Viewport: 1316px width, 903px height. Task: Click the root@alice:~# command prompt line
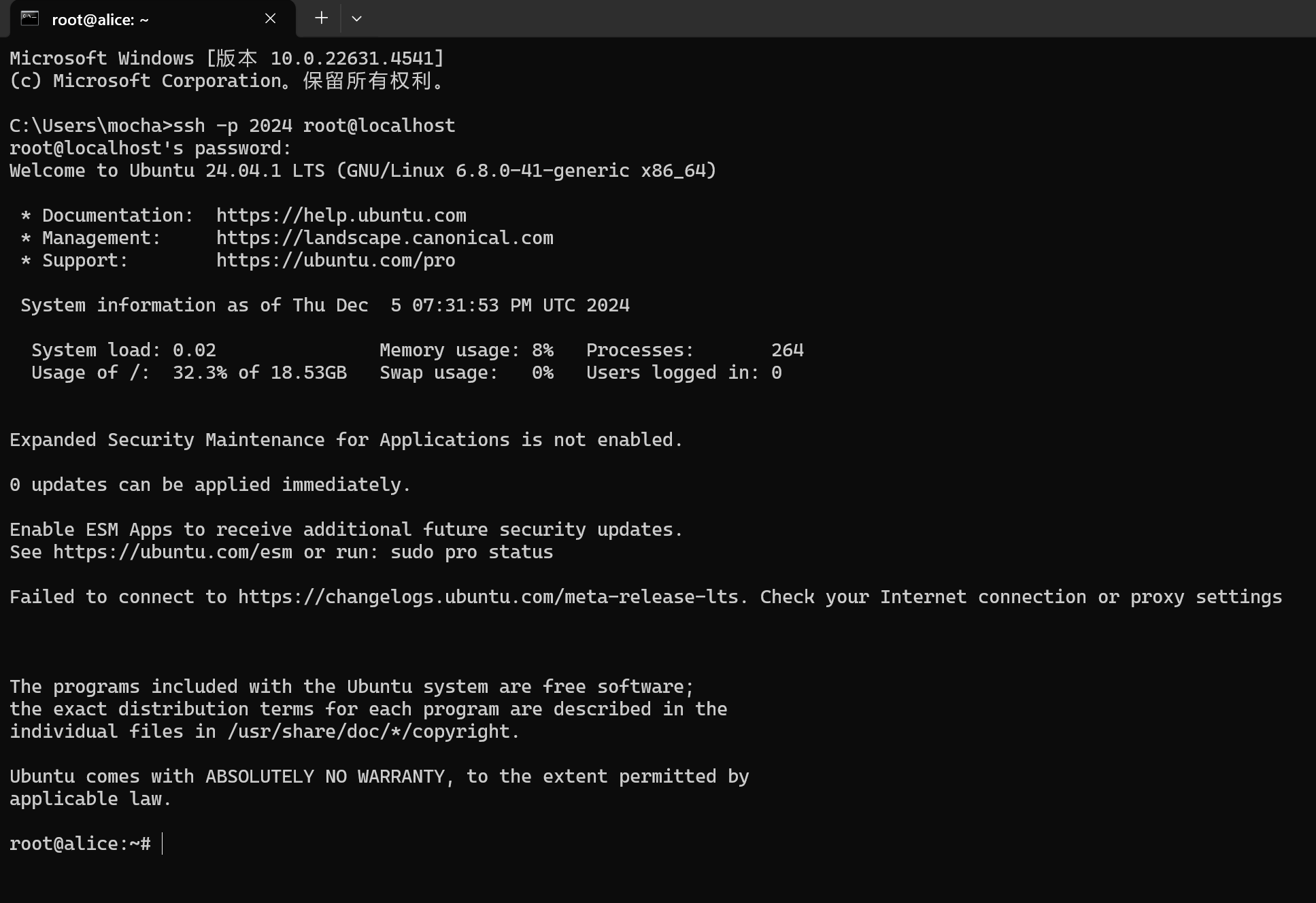pyautogui.click(x=80, y=844)
